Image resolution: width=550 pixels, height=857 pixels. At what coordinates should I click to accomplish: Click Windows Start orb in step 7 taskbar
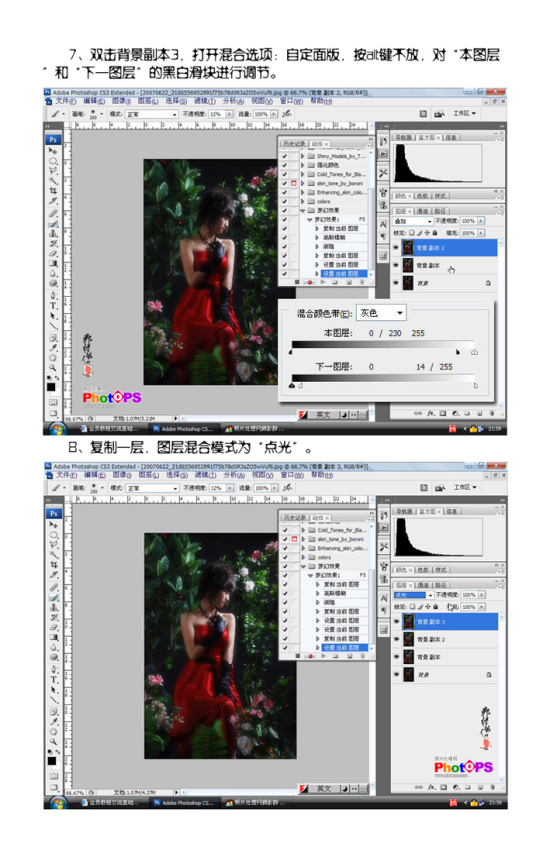57,429
